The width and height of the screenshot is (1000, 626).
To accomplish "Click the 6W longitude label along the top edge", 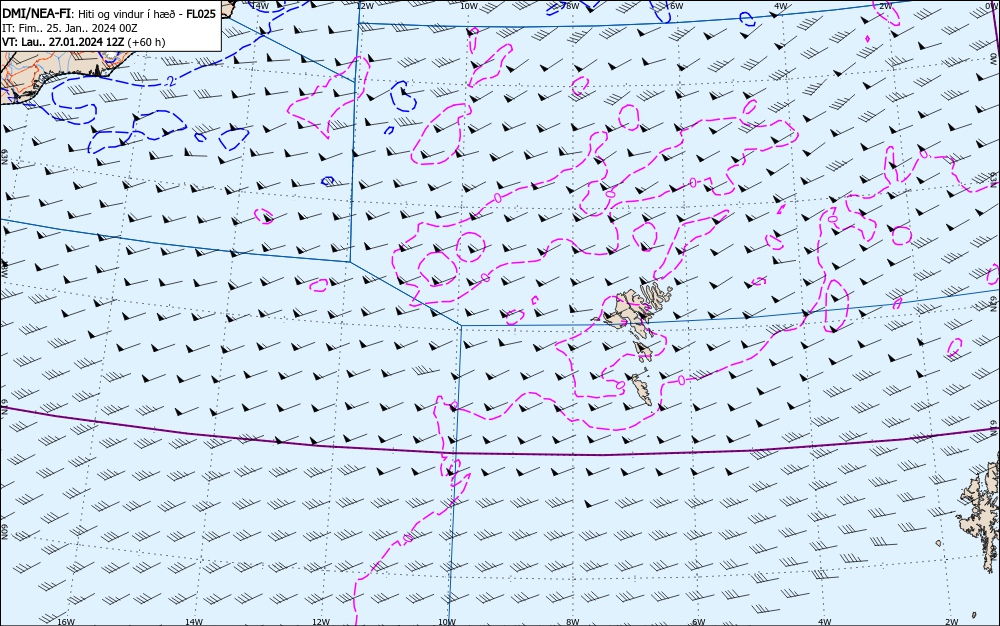I will 676,6.
